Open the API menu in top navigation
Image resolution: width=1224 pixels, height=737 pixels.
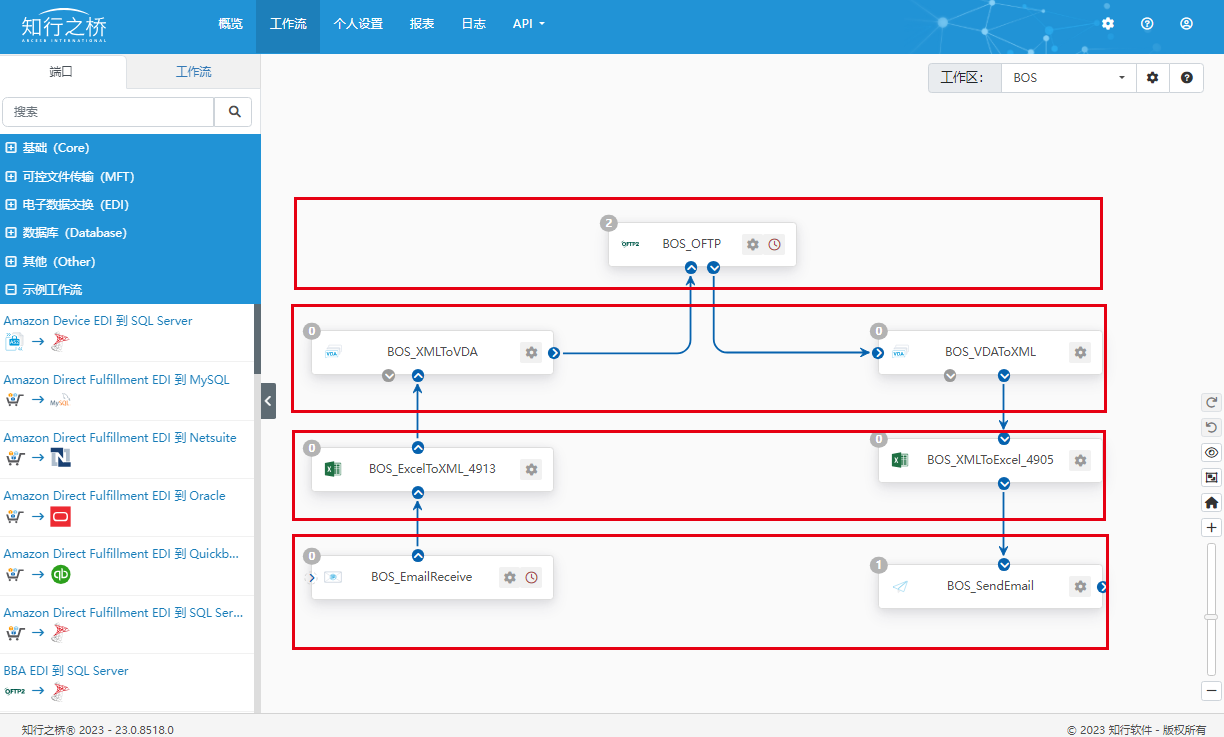point(528,23)
